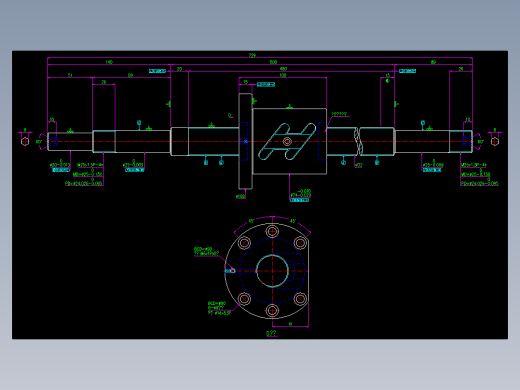Select the oil hole on flange left edge

pyautogui.click(x=232, y=271)
